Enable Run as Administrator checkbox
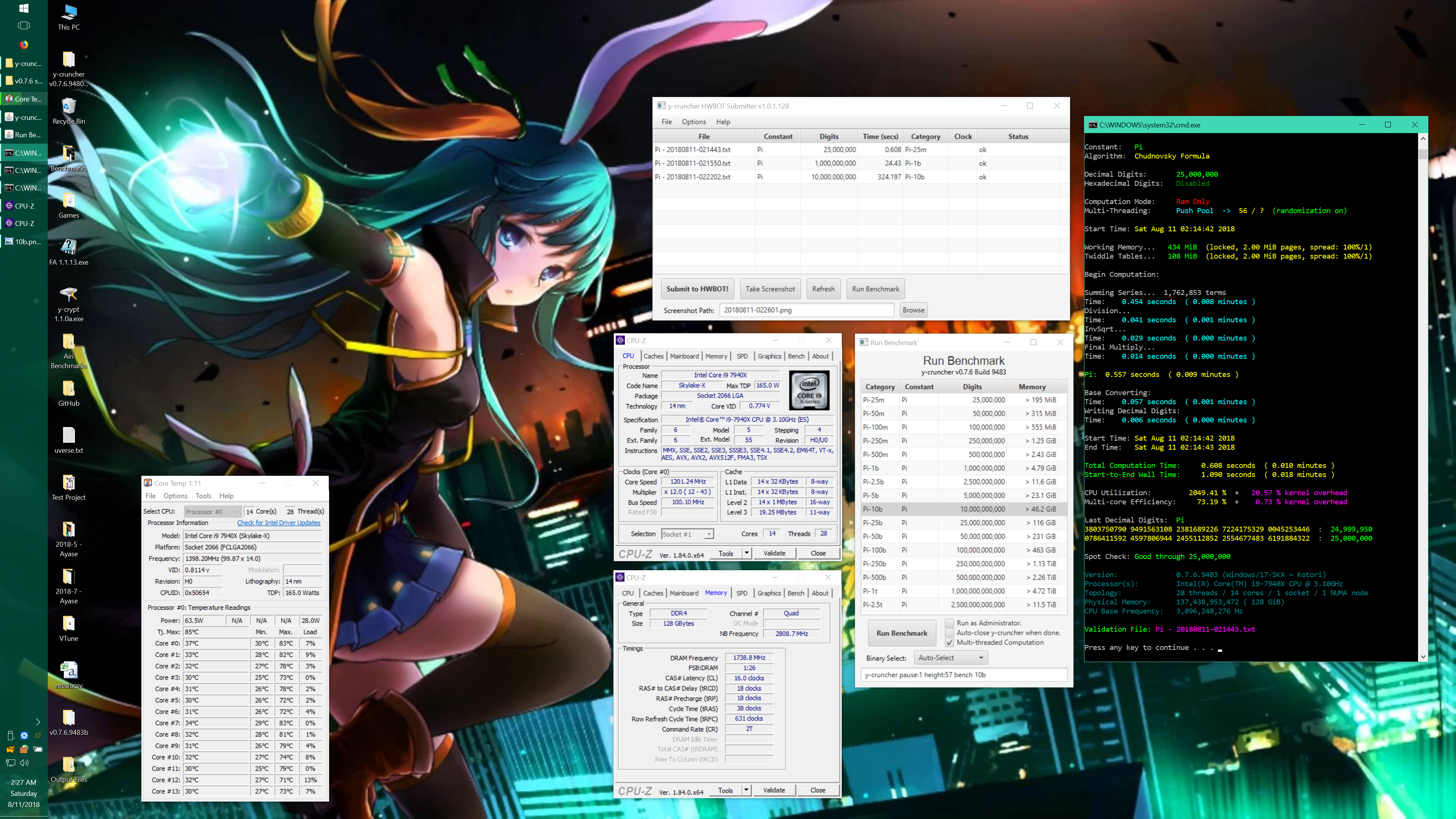The height and width of the screenshot is (819, 1456). click(x=949, y=623)
